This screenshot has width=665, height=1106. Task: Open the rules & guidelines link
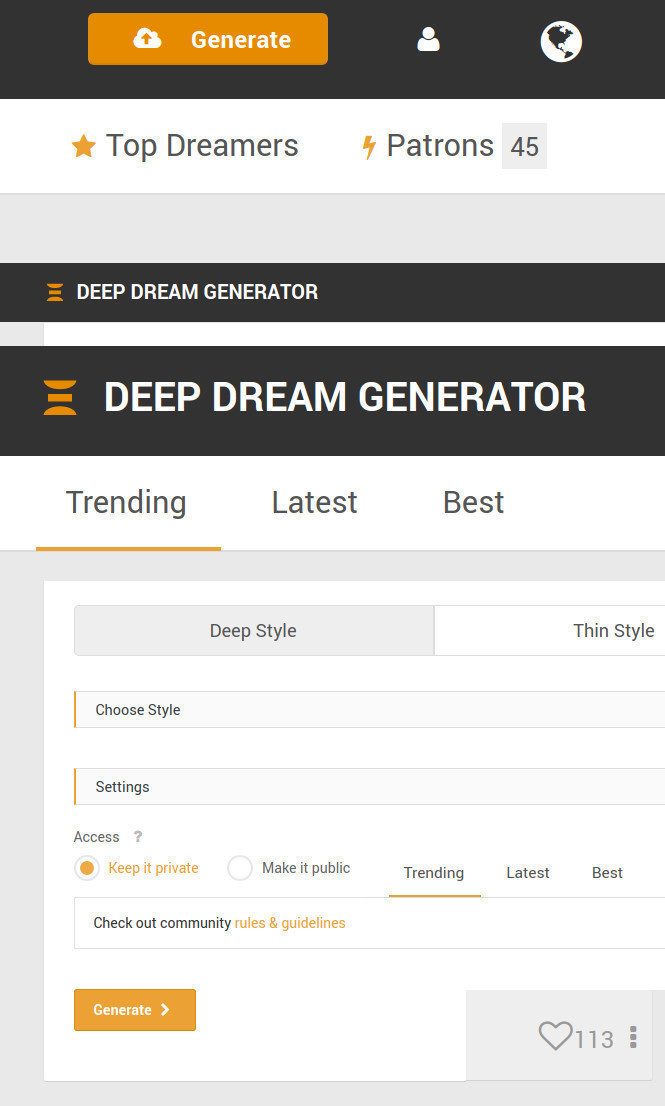coord(290,923)
